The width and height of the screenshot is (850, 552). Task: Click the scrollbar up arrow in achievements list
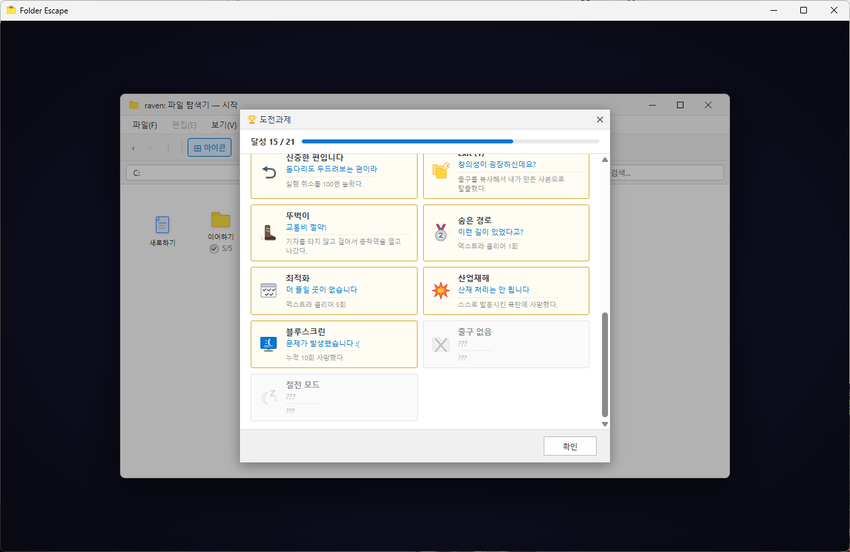tap(605, 159)
